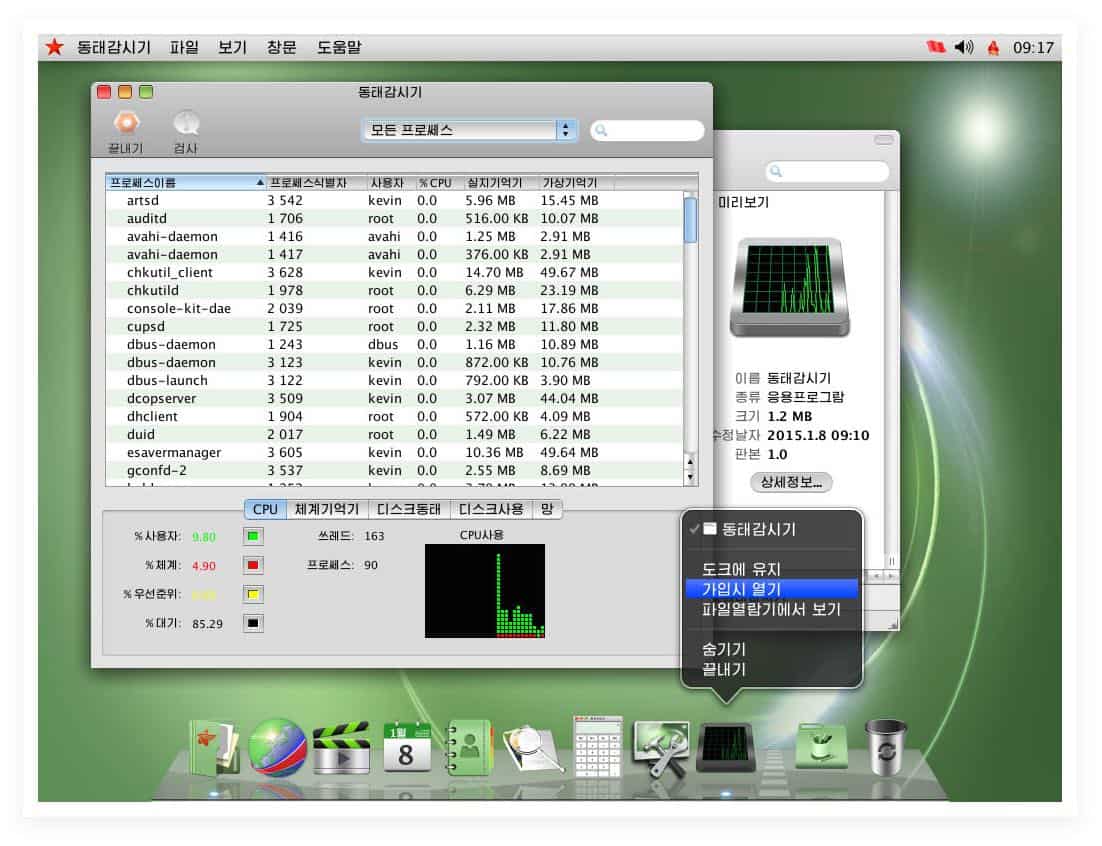Click the CPU사용 history graph
The height and width of the screenshot is (846, 1102).
485,591
